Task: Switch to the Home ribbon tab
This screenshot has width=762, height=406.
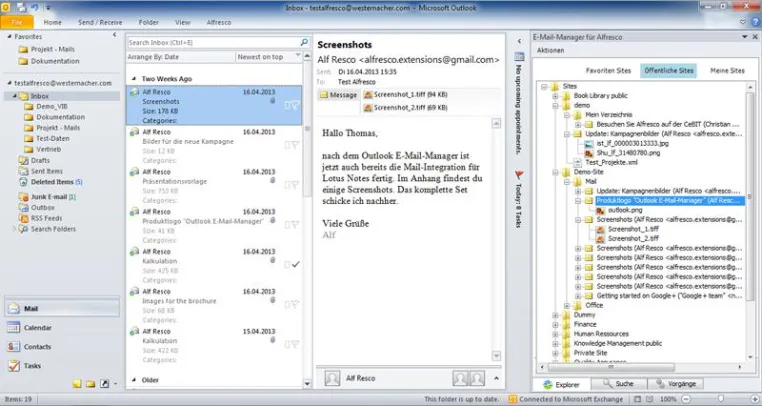Action: pyautogui.click(x=52, y=22)
